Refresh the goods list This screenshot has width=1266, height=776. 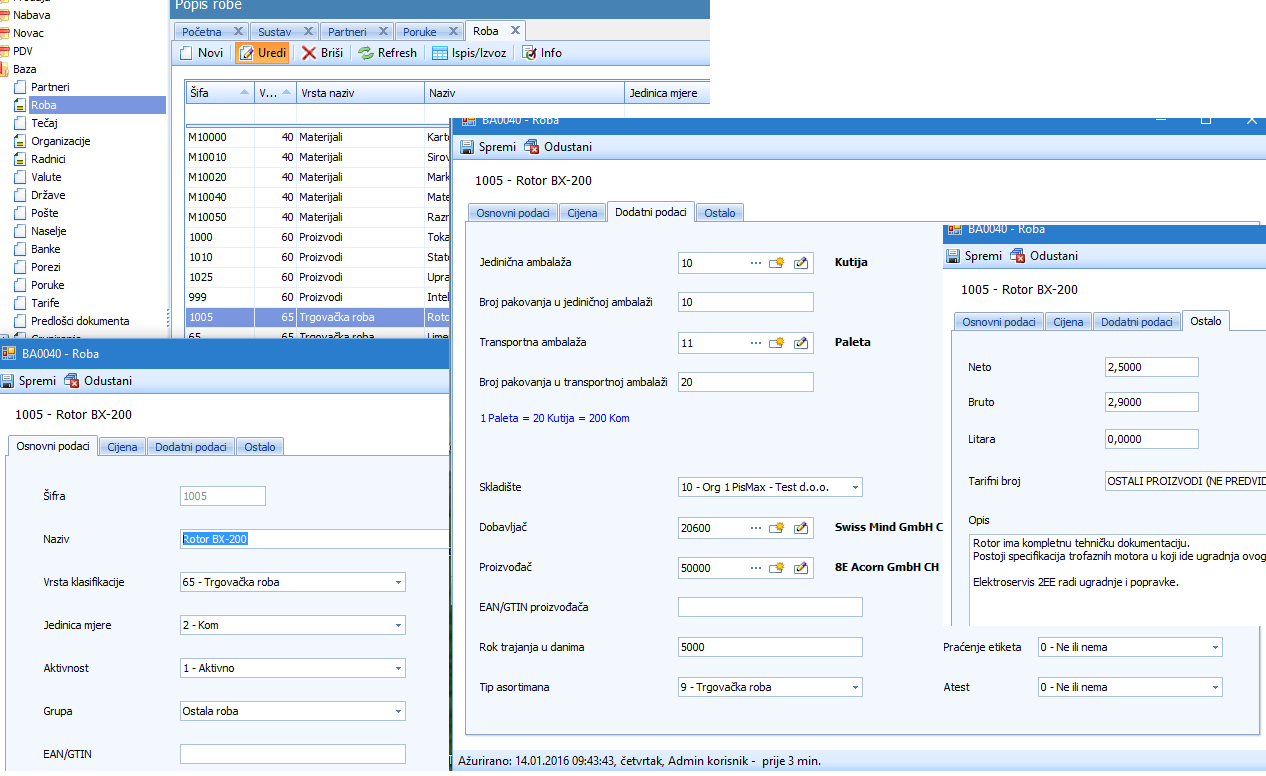pos(387,53)
